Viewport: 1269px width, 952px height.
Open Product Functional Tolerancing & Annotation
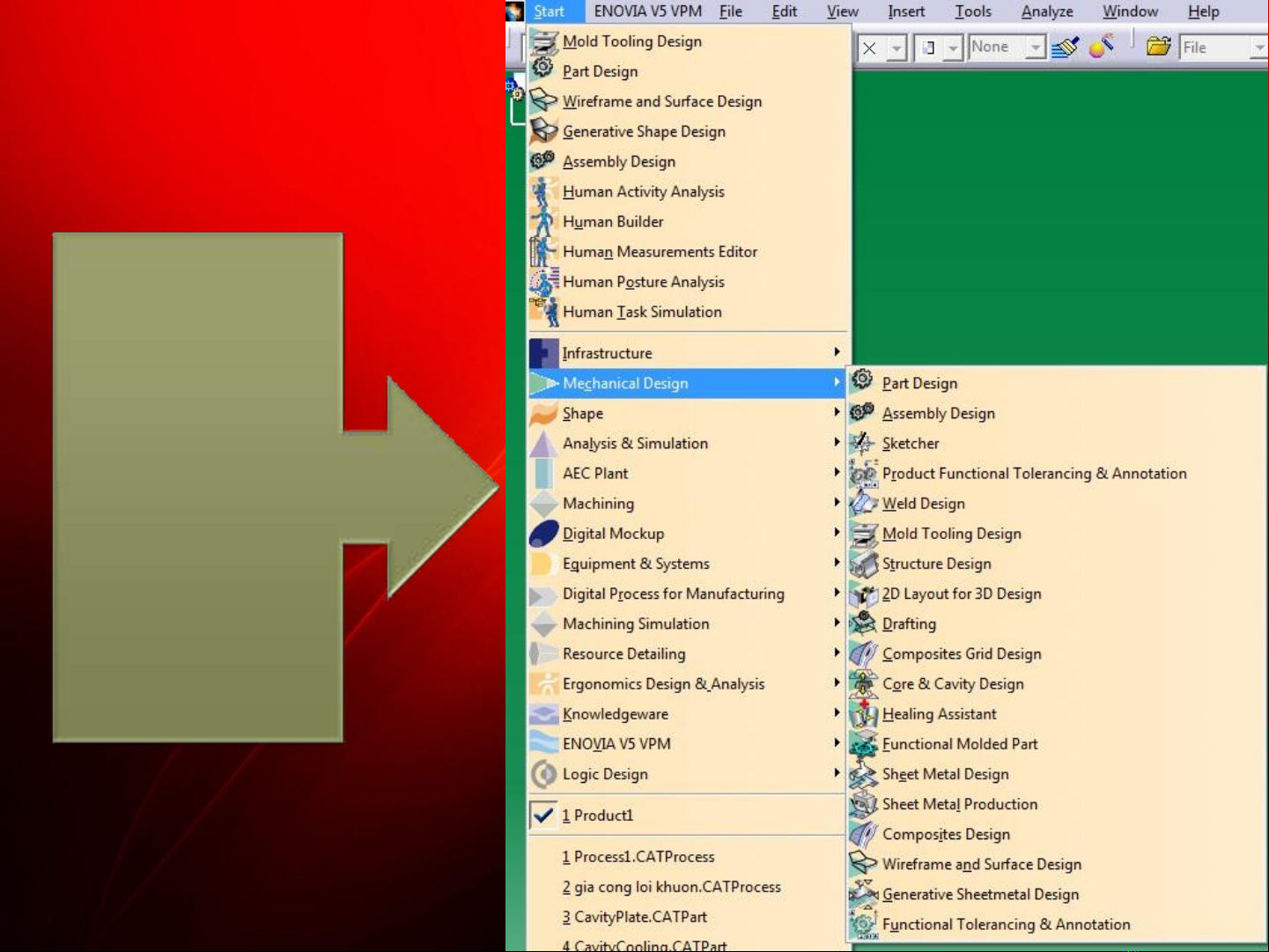click(1057, 473)
